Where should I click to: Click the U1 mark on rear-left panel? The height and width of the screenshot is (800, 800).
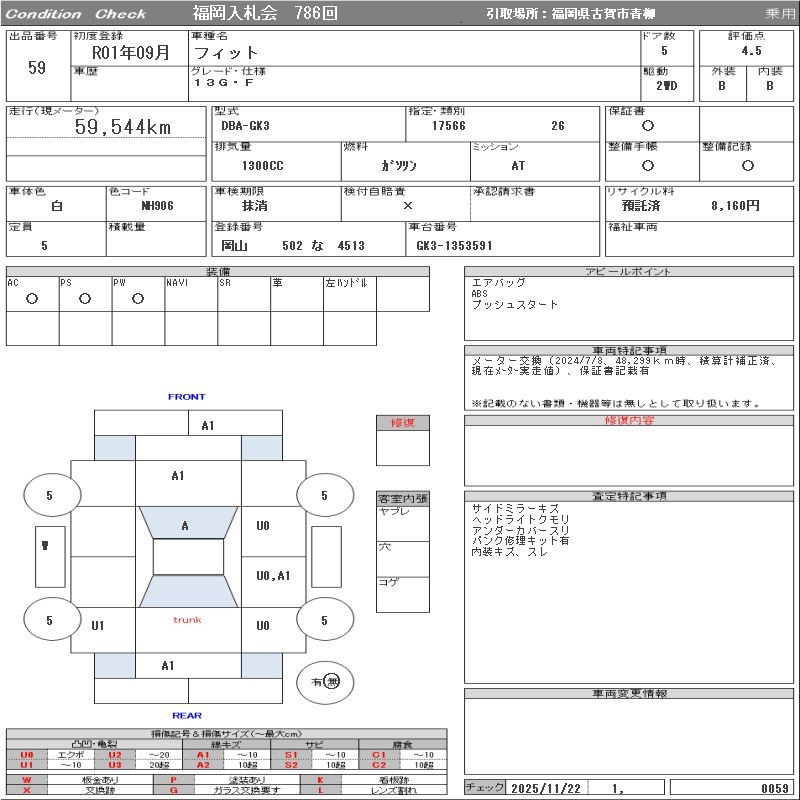click(98, 626)
